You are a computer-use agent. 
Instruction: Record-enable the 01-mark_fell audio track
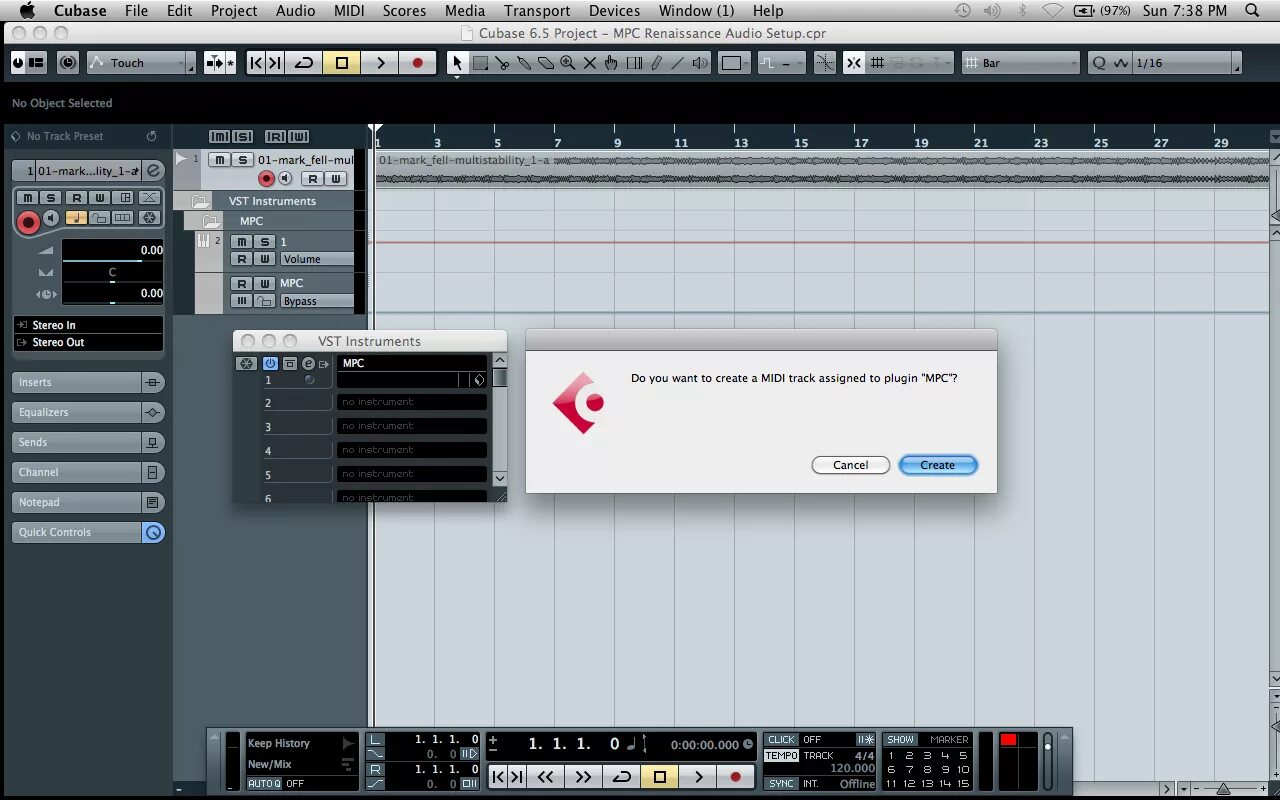point(266,179)
